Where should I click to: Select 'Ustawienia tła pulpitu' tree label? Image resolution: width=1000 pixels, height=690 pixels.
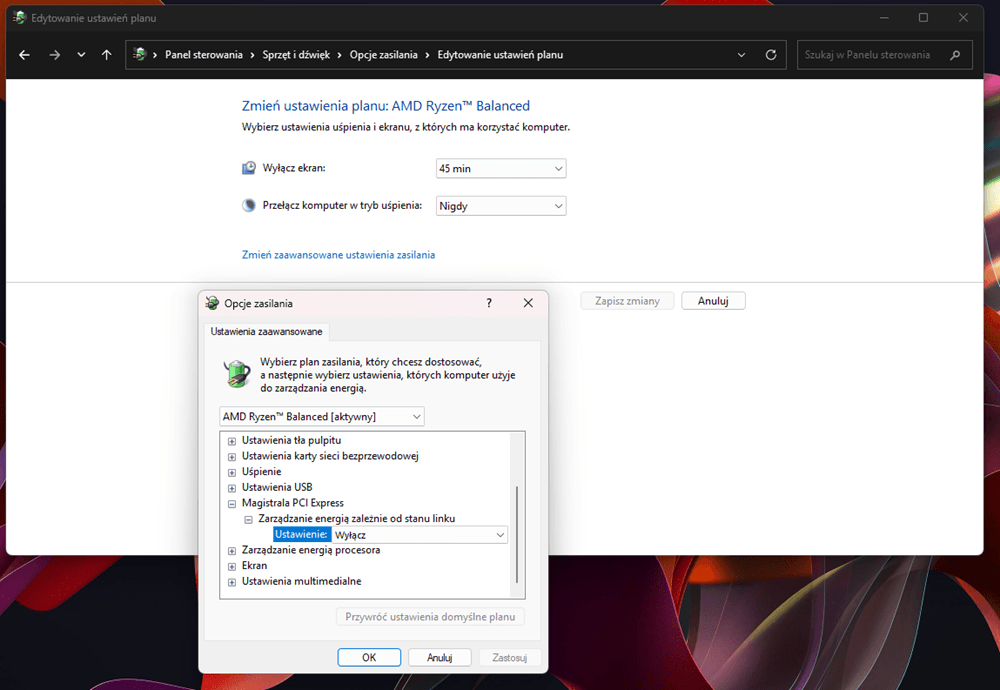291,440
